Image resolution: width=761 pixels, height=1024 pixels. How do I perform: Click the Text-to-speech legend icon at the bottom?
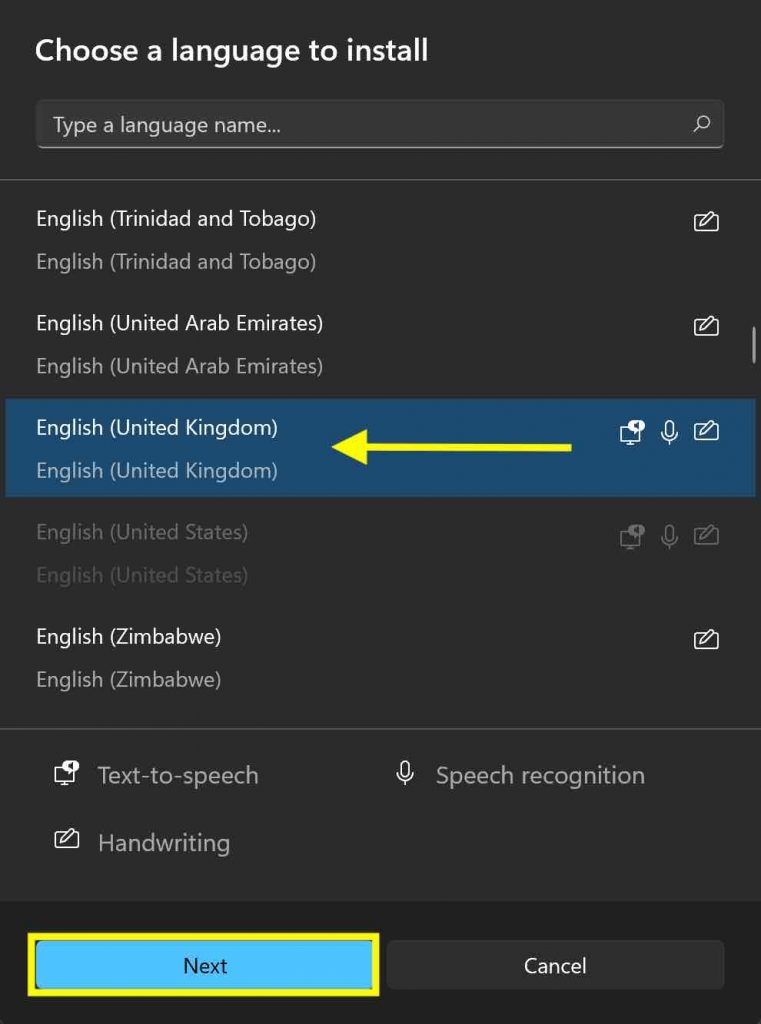(65, 773)
